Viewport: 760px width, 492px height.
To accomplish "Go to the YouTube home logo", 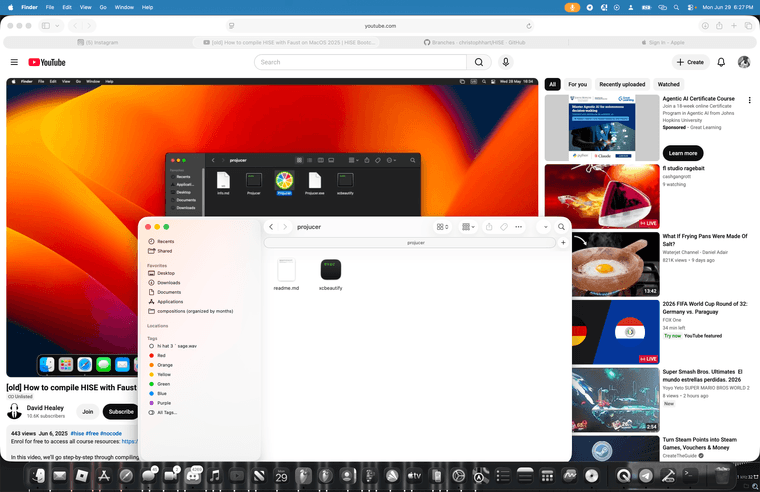I will (x=47, y=62).
